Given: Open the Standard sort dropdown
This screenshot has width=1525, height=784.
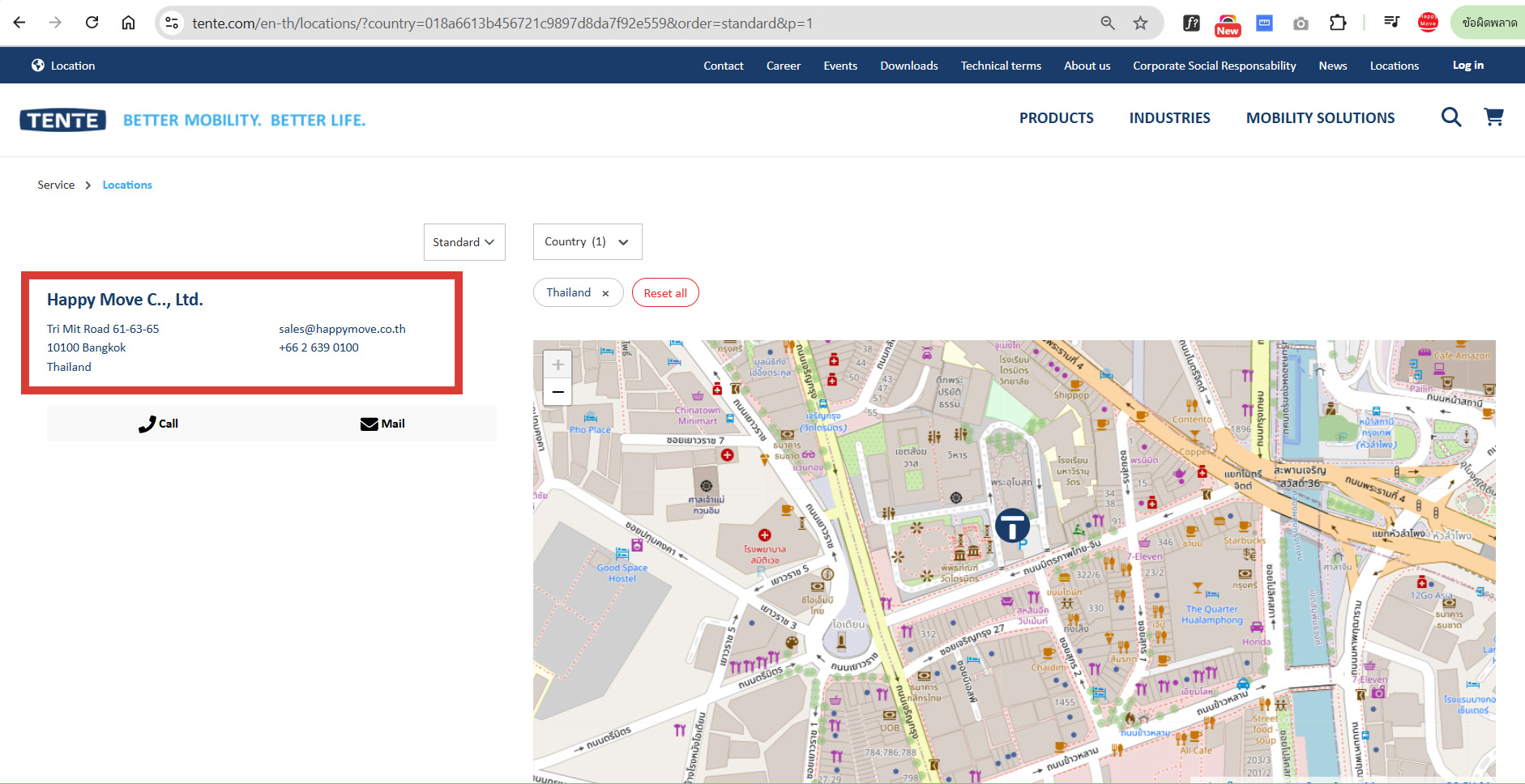Looking at the screenshot, I should 464,242.
